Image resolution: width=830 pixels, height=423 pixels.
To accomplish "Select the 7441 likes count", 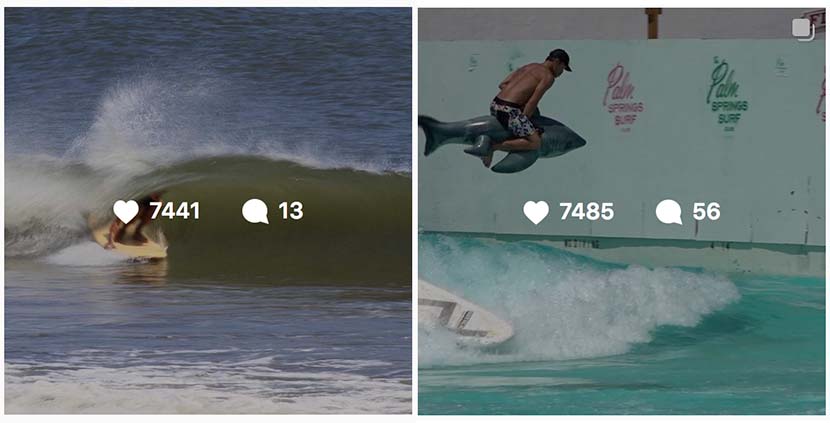I will 175,211.
